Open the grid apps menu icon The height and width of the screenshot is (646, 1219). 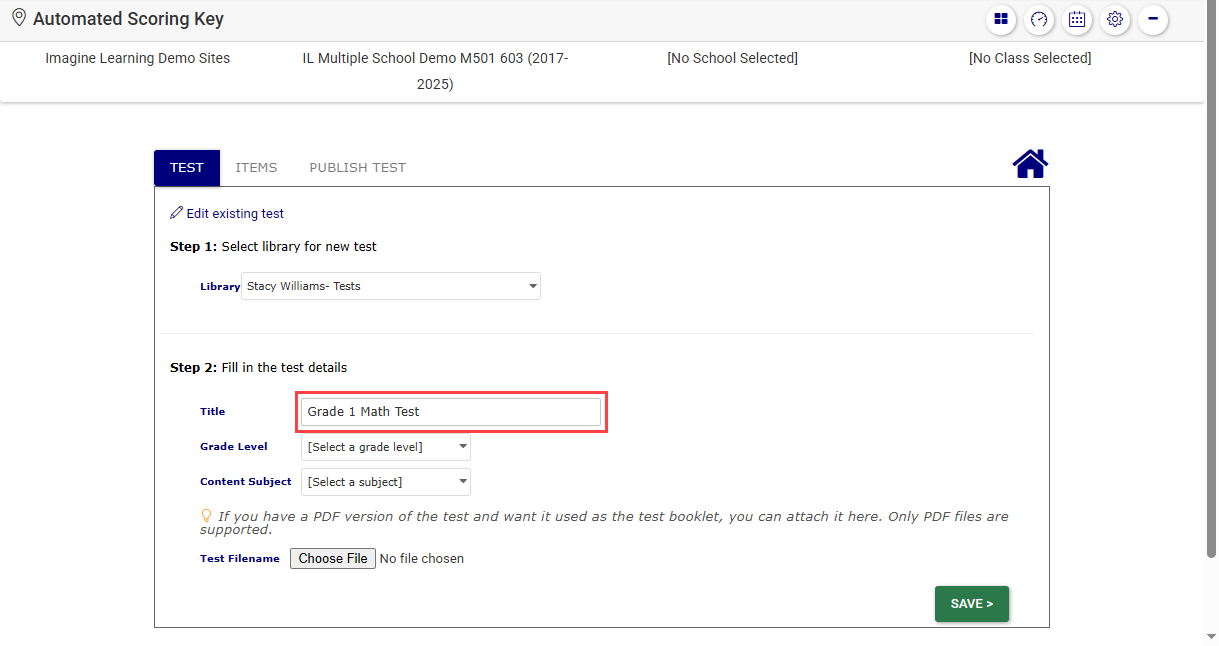pyautogui.click(x=1001, y=19)
